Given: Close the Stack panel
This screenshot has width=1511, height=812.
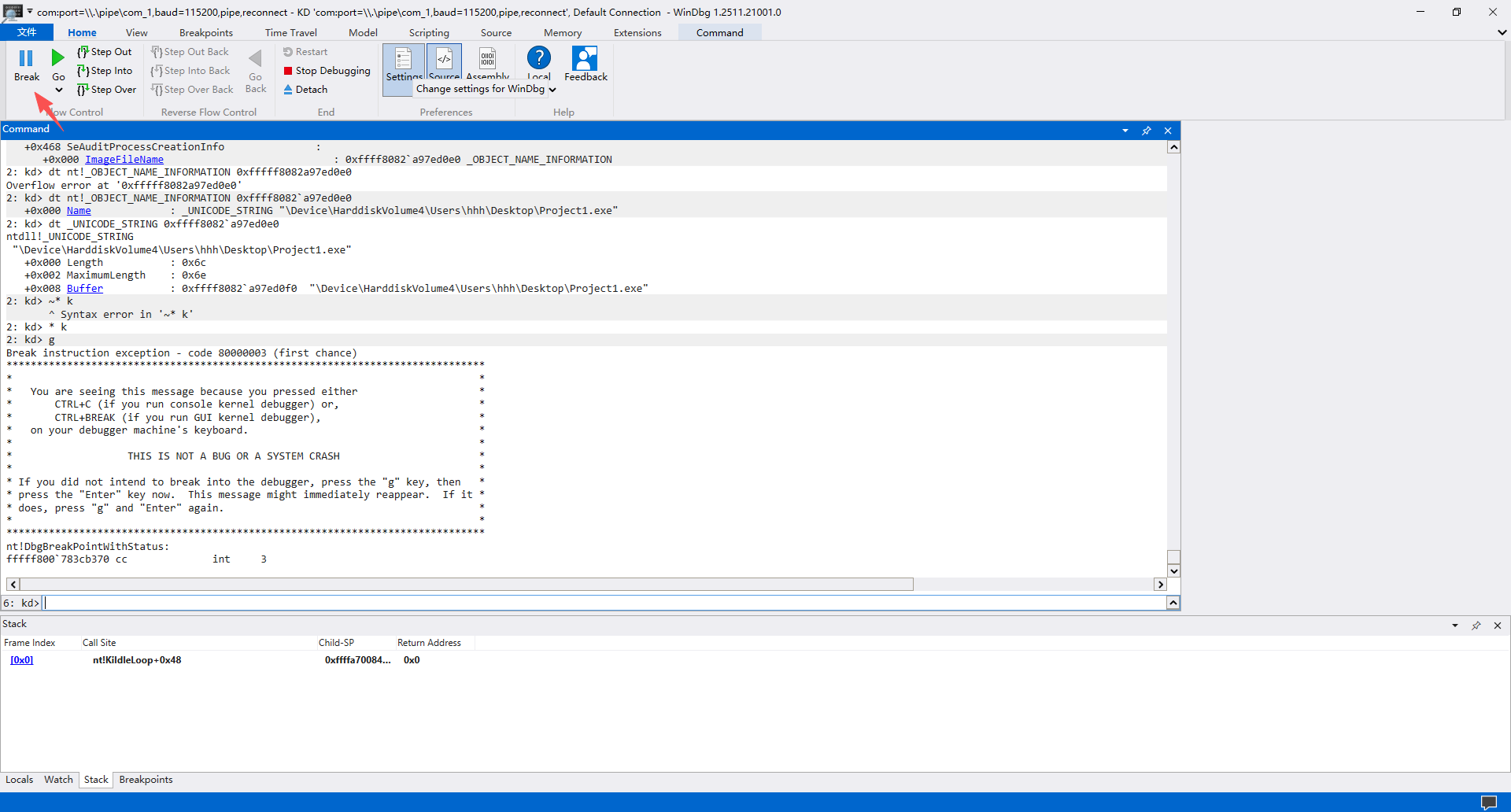Looking at the screenshot, I should 1498,626.
